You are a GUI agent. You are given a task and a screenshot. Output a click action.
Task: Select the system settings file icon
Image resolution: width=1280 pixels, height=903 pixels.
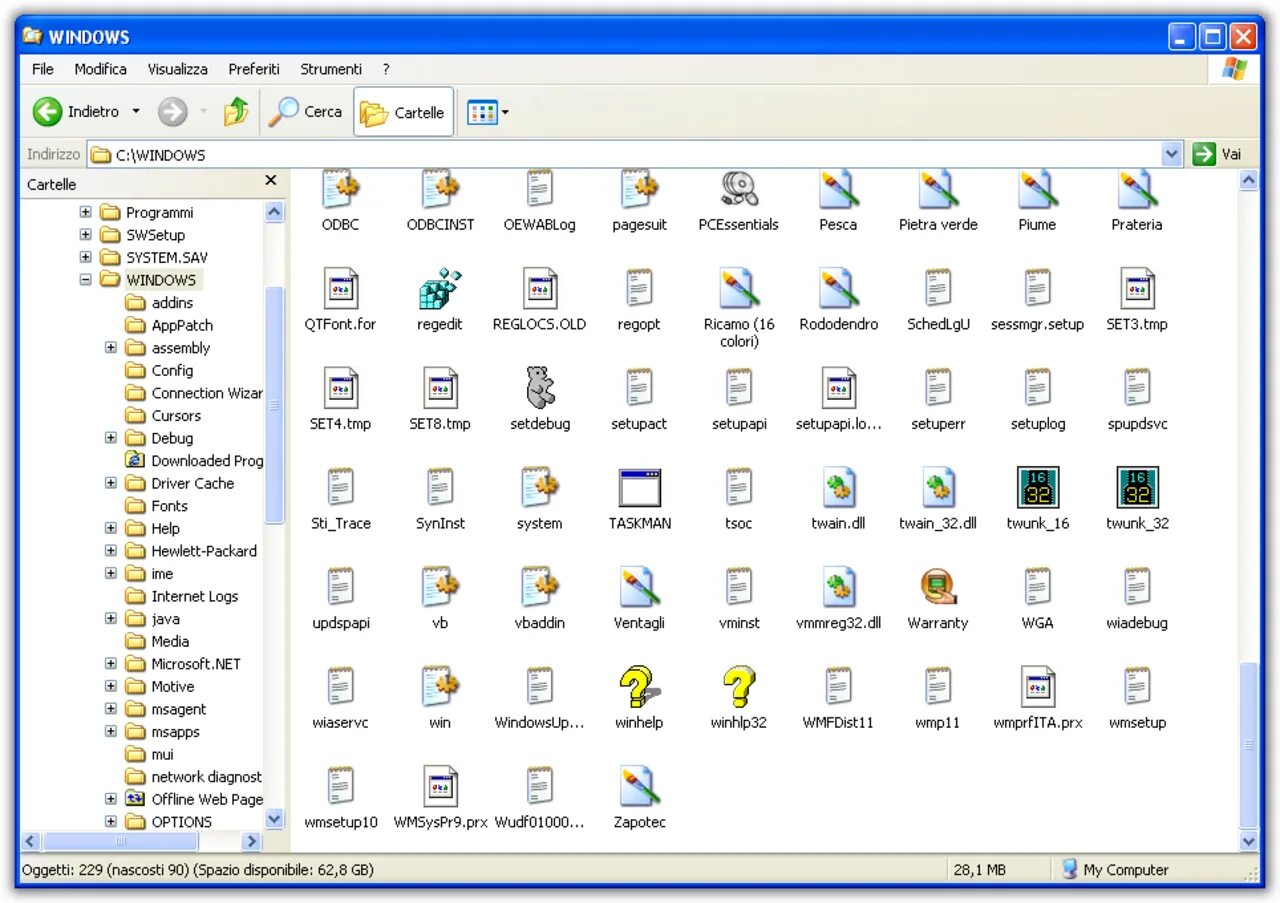click(540, 488)
